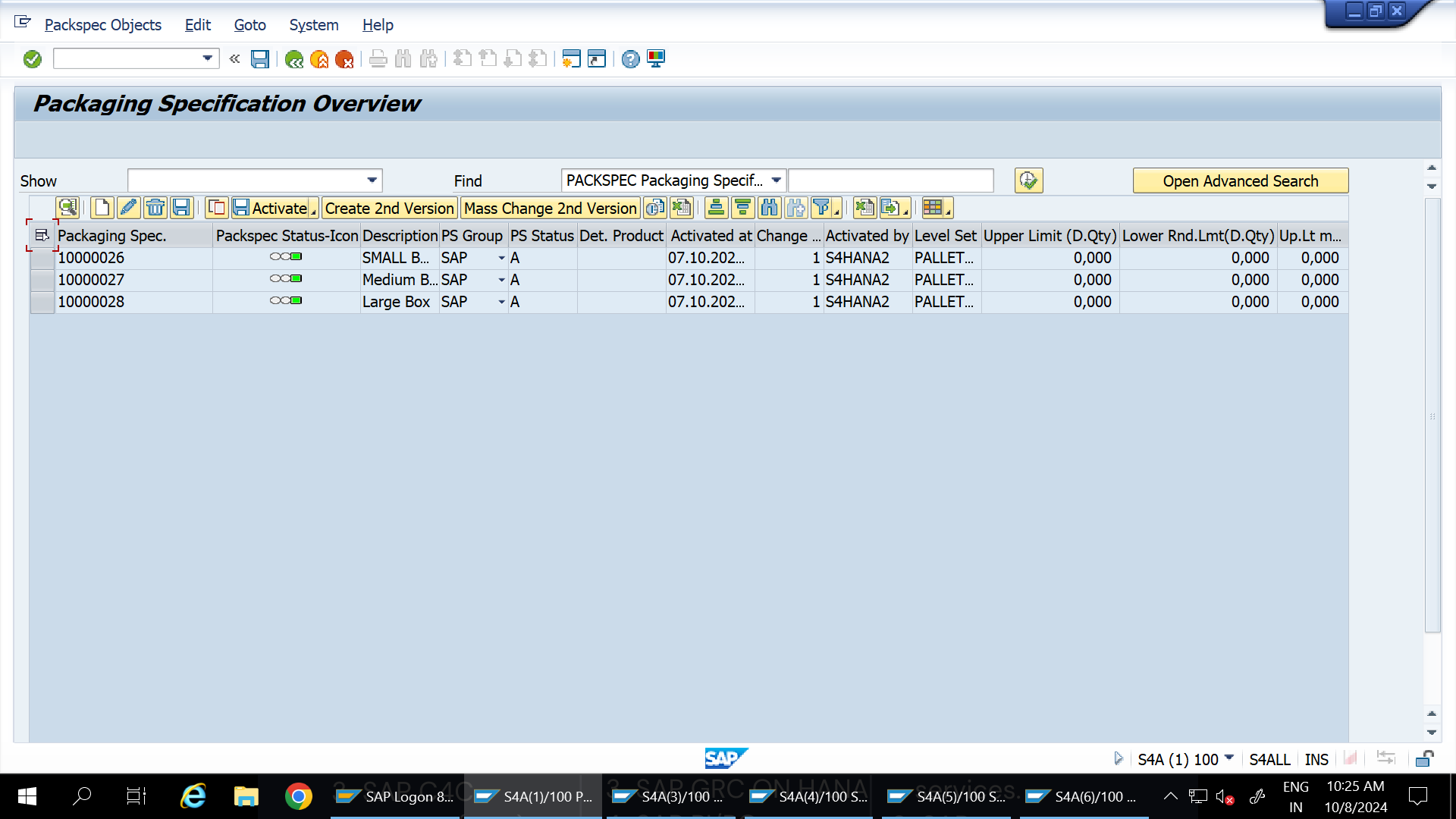The width and height of the screenshot is (1456, 819).
Task: Open the Goto menu
Action: pos(249,25)
